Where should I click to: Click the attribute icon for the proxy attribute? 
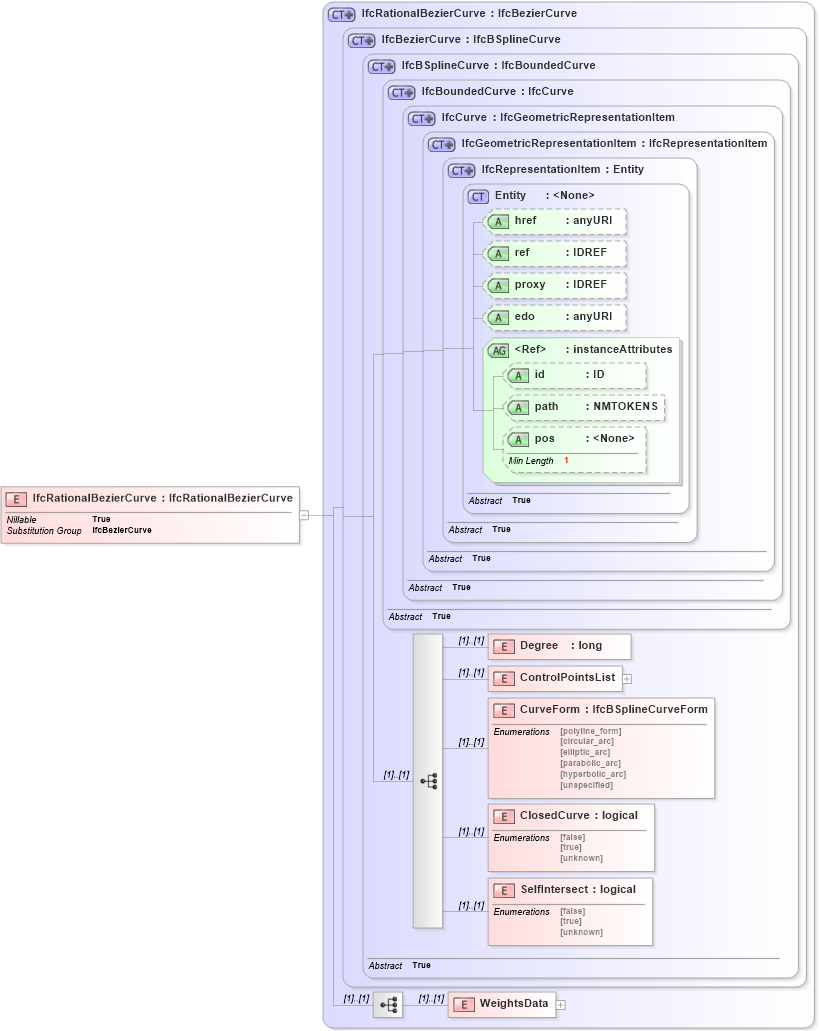coord(499,285)
